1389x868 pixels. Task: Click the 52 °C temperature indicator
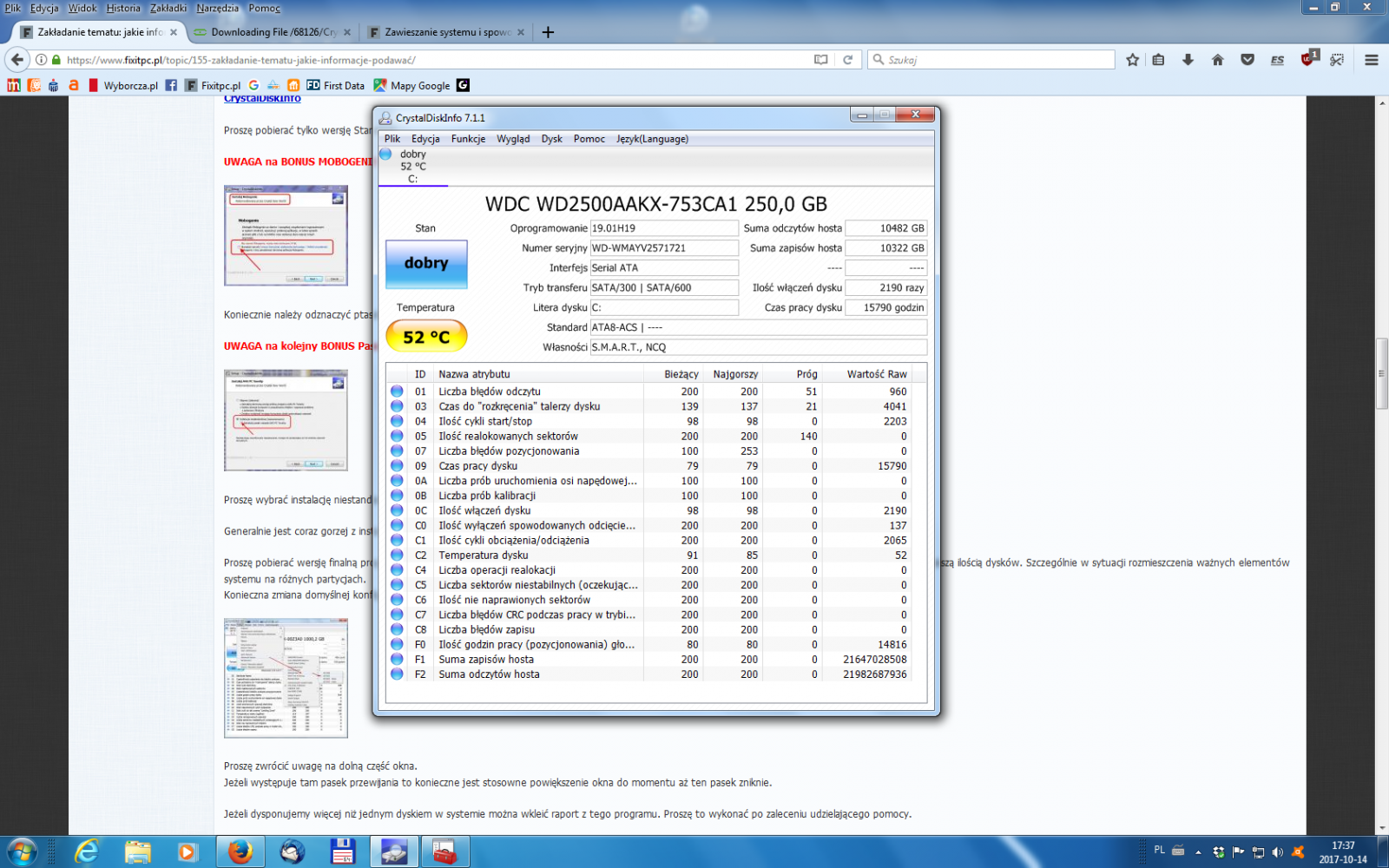(426, 336)
